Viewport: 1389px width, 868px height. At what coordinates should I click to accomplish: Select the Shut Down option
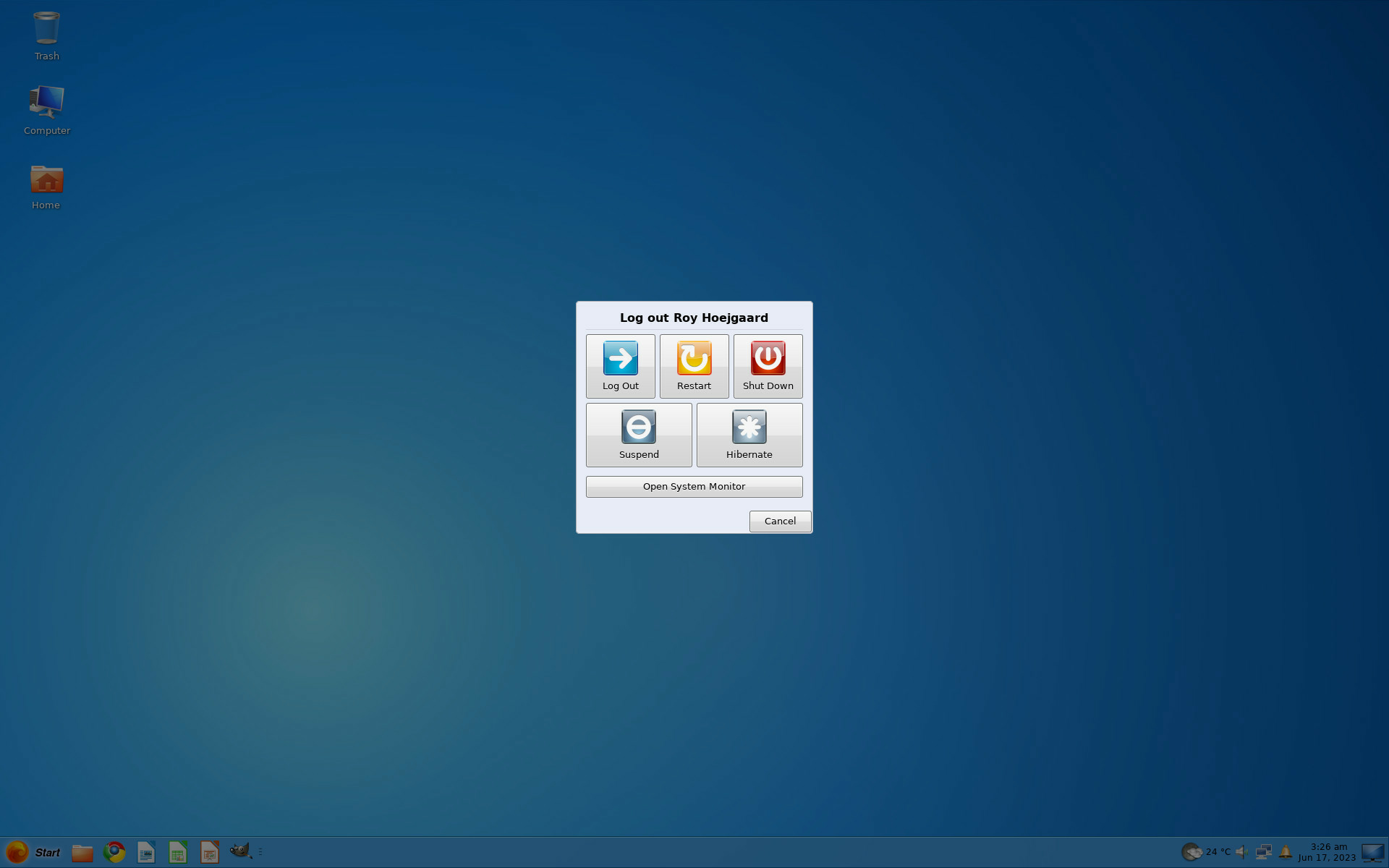tap(768, 366)
